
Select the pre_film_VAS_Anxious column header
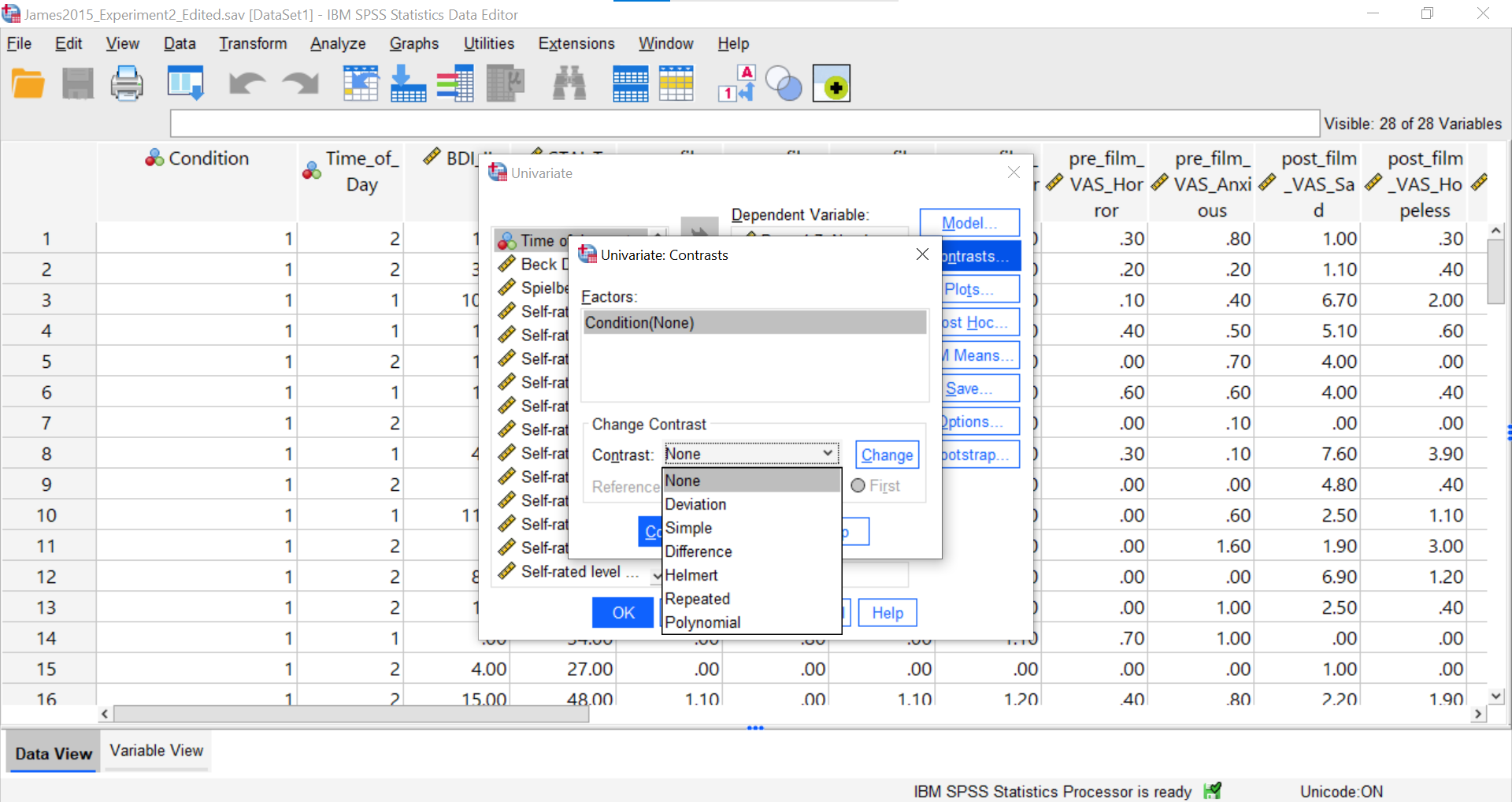[x=1201, y=182]
